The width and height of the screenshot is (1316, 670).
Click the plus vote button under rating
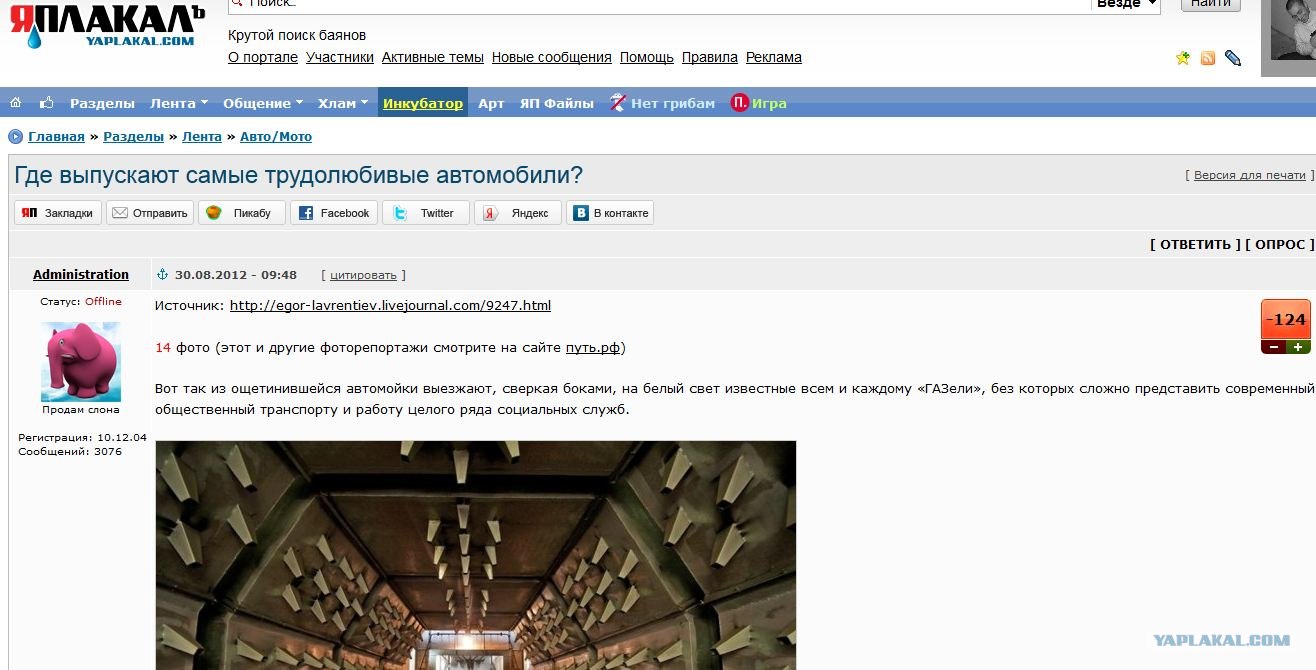[1298, 347]
